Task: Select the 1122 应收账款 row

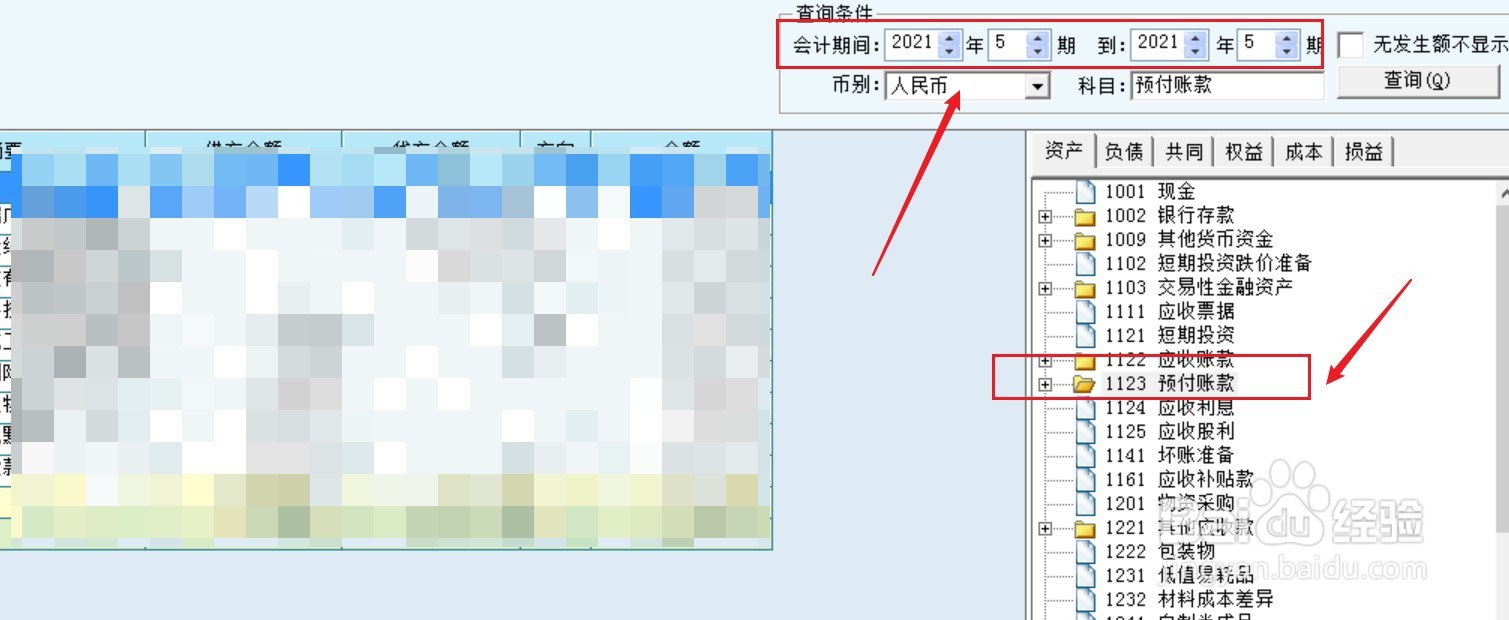Action: [x=1169, y=359]
